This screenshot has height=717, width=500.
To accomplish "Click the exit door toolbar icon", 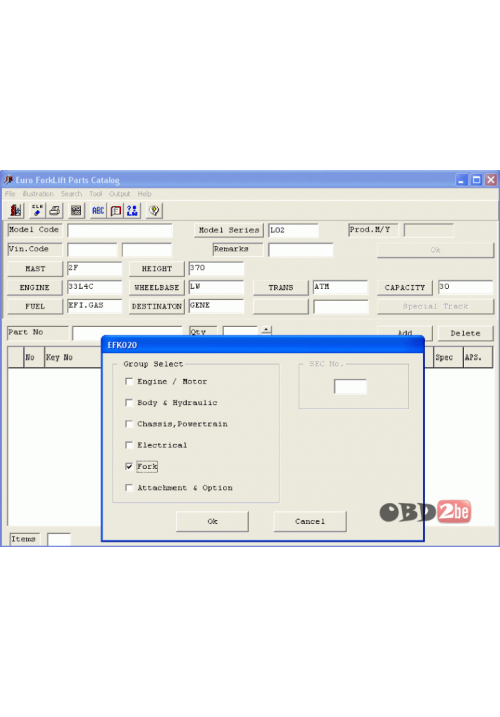I will (16, 210).
